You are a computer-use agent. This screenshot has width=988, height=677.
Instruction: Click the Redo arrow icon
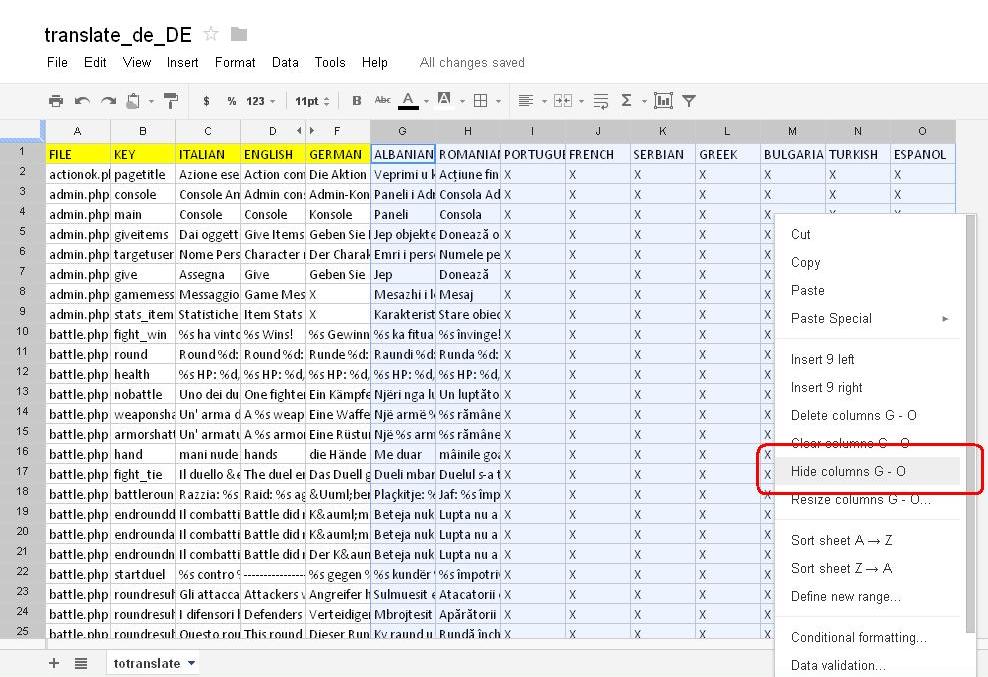coord(108,101)
